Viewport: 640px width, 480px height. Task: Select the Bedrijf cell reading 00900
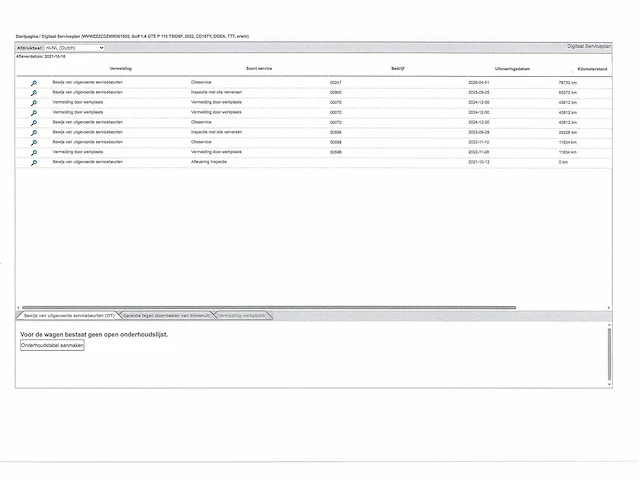pos(336,93)
